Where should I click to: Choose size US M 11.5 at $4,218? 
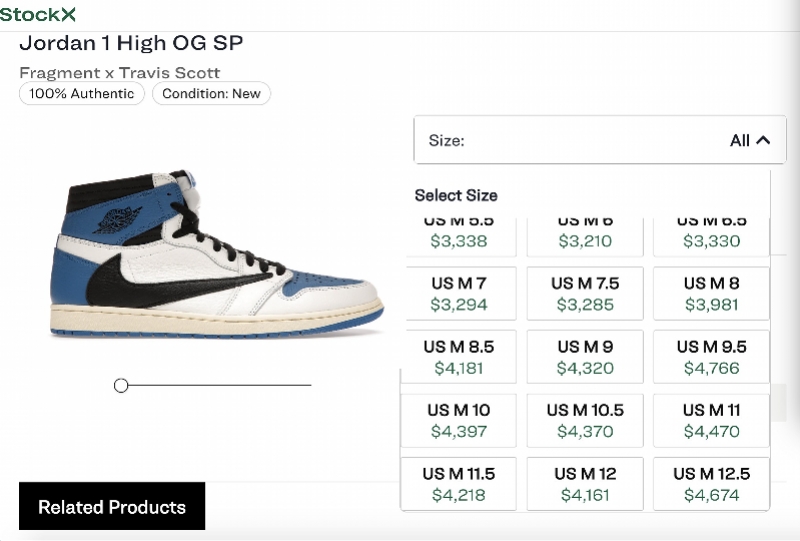click(459, 484)
